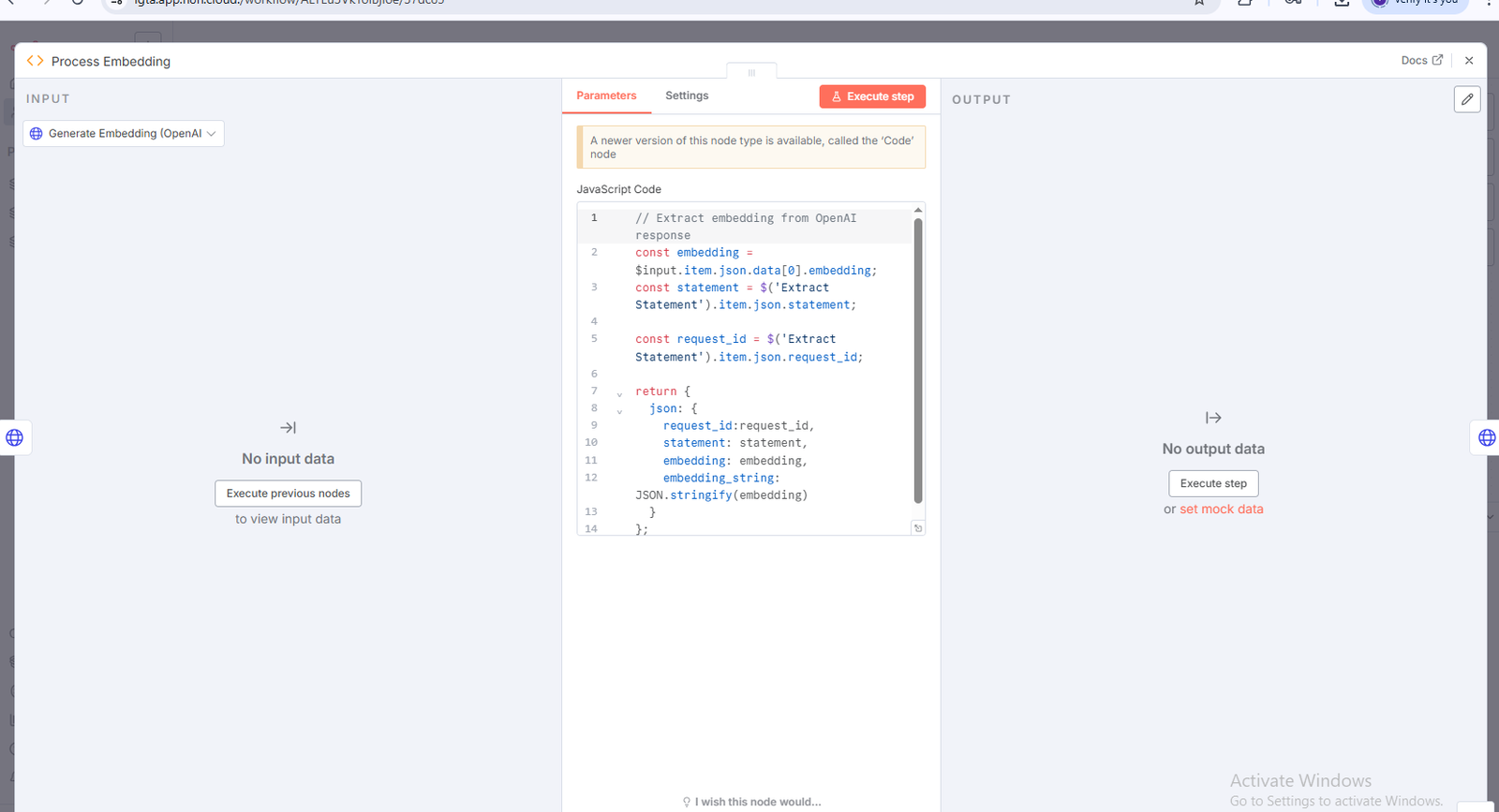Click the globe icon on left edge
This screenshot has width=1499, height=812.
click(x=15, y=437)
